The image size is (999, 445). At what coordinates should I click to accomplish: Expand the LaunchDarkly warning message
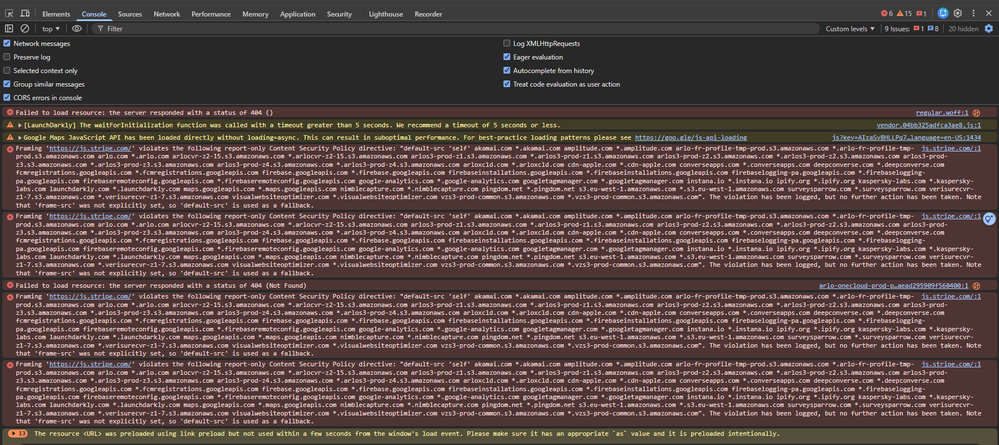tap(20, 125)
